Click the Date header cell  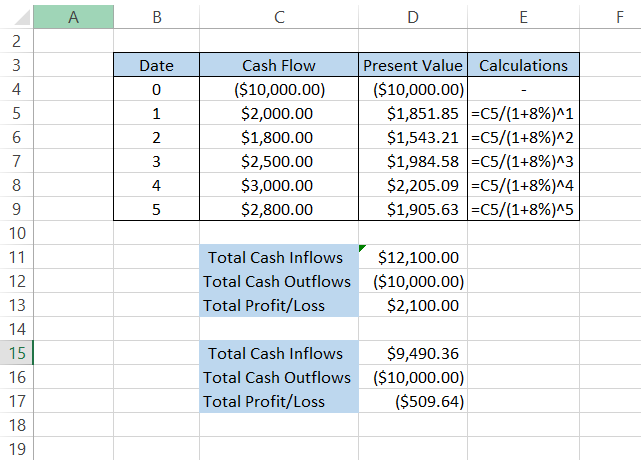point(156,65)
